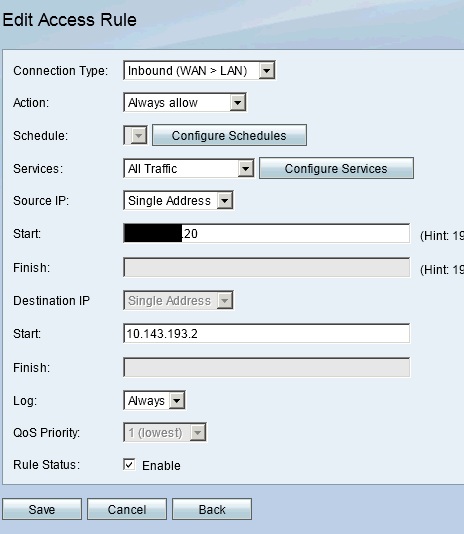
Task: Click the arrow icon of Log dropdown
Action: pyautogui.click(x=177, y=400)
